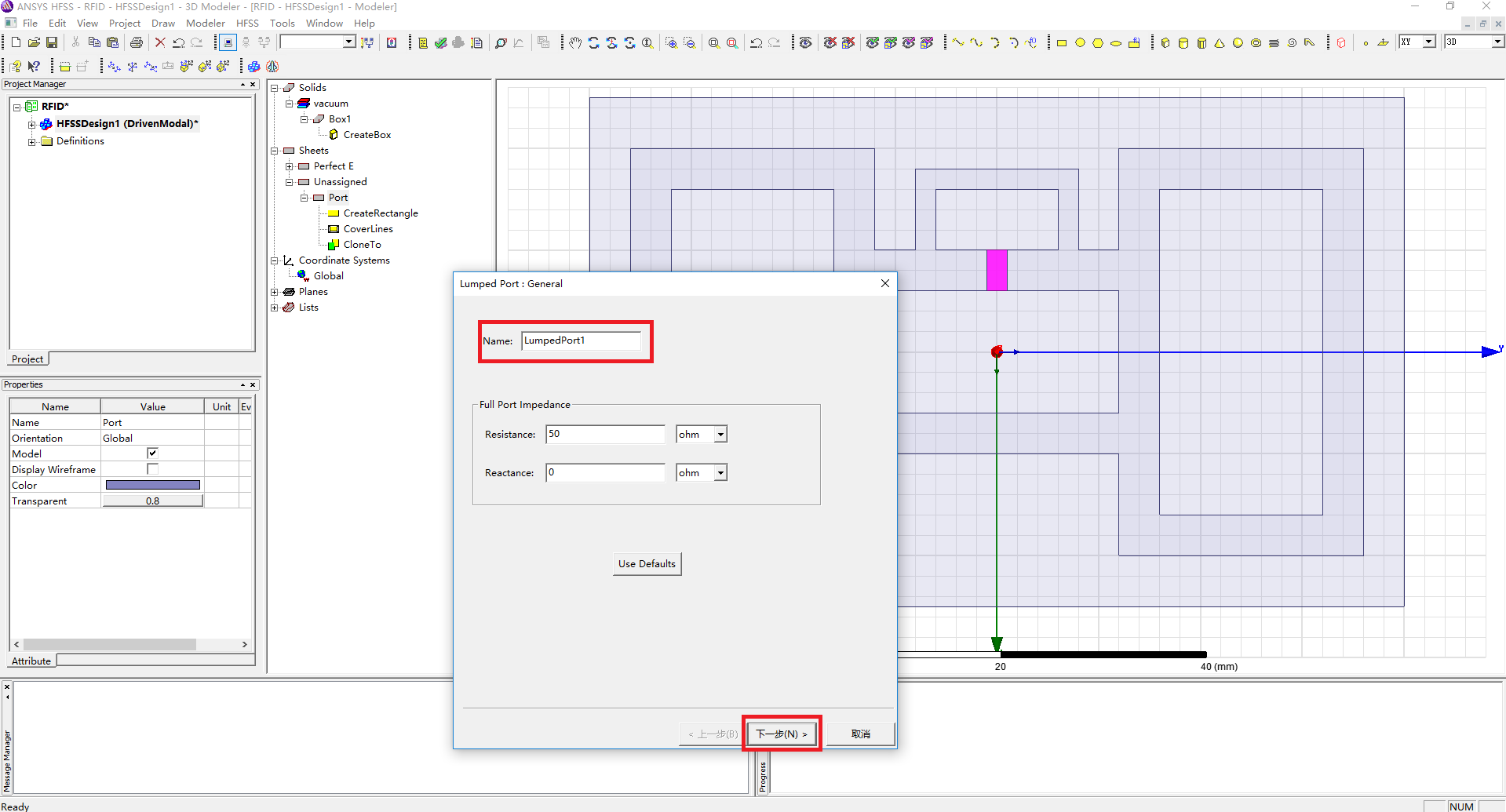Open the File menu

pos(31,24)
